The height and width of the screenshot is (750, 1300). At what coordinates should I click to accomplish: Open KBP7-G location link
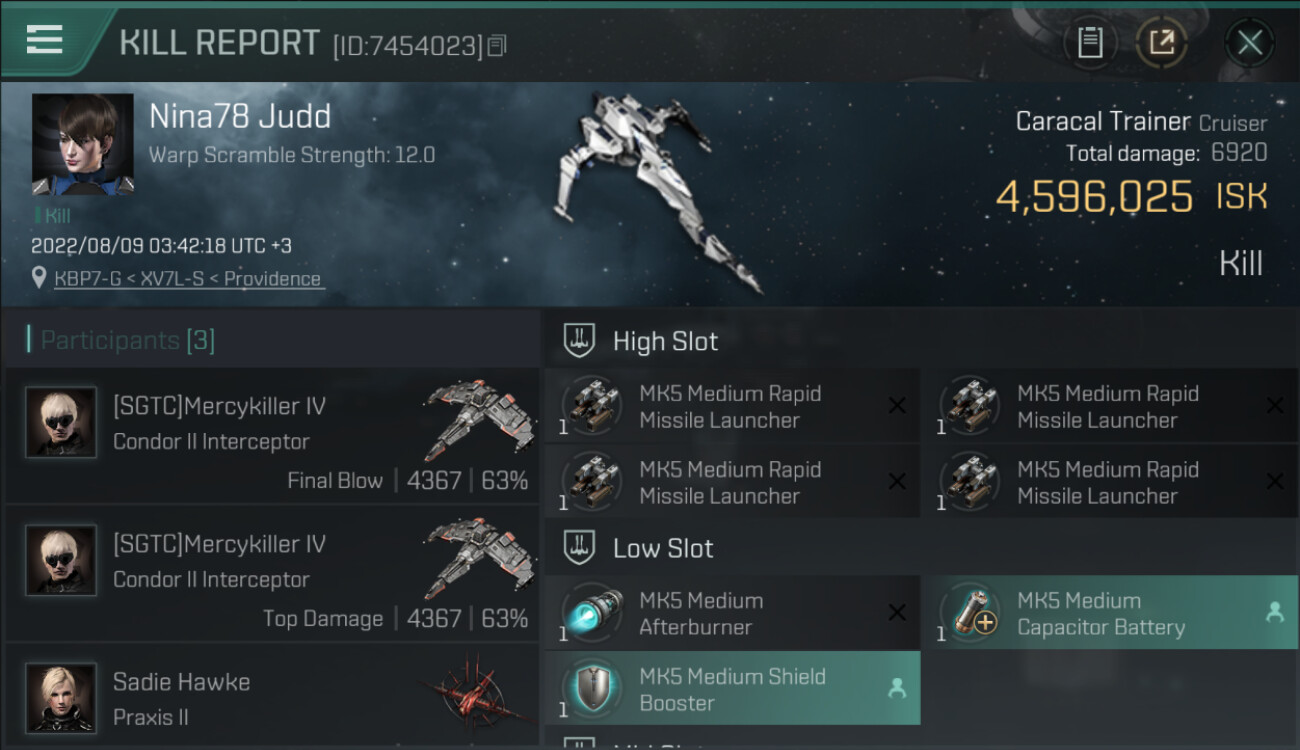pyautogui.click(x=188, y=279)
